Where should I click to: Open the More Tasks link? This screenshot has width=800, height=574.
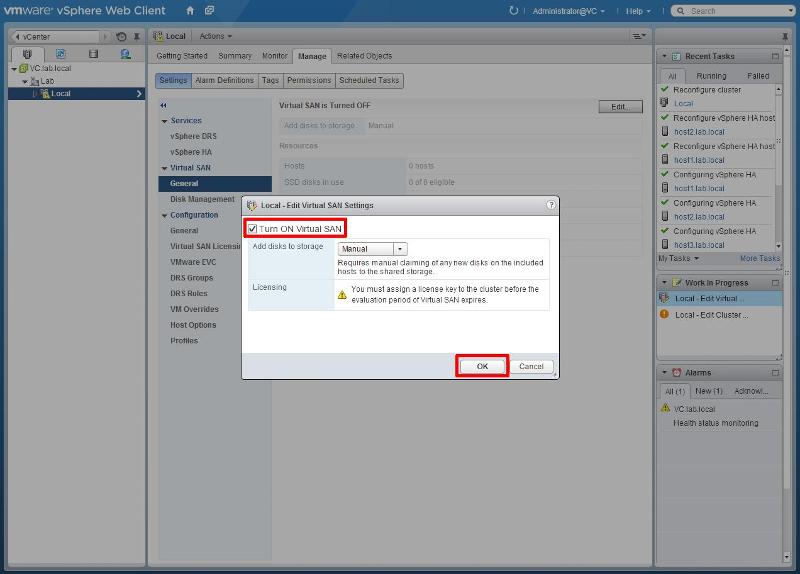(x=760, y=259)
